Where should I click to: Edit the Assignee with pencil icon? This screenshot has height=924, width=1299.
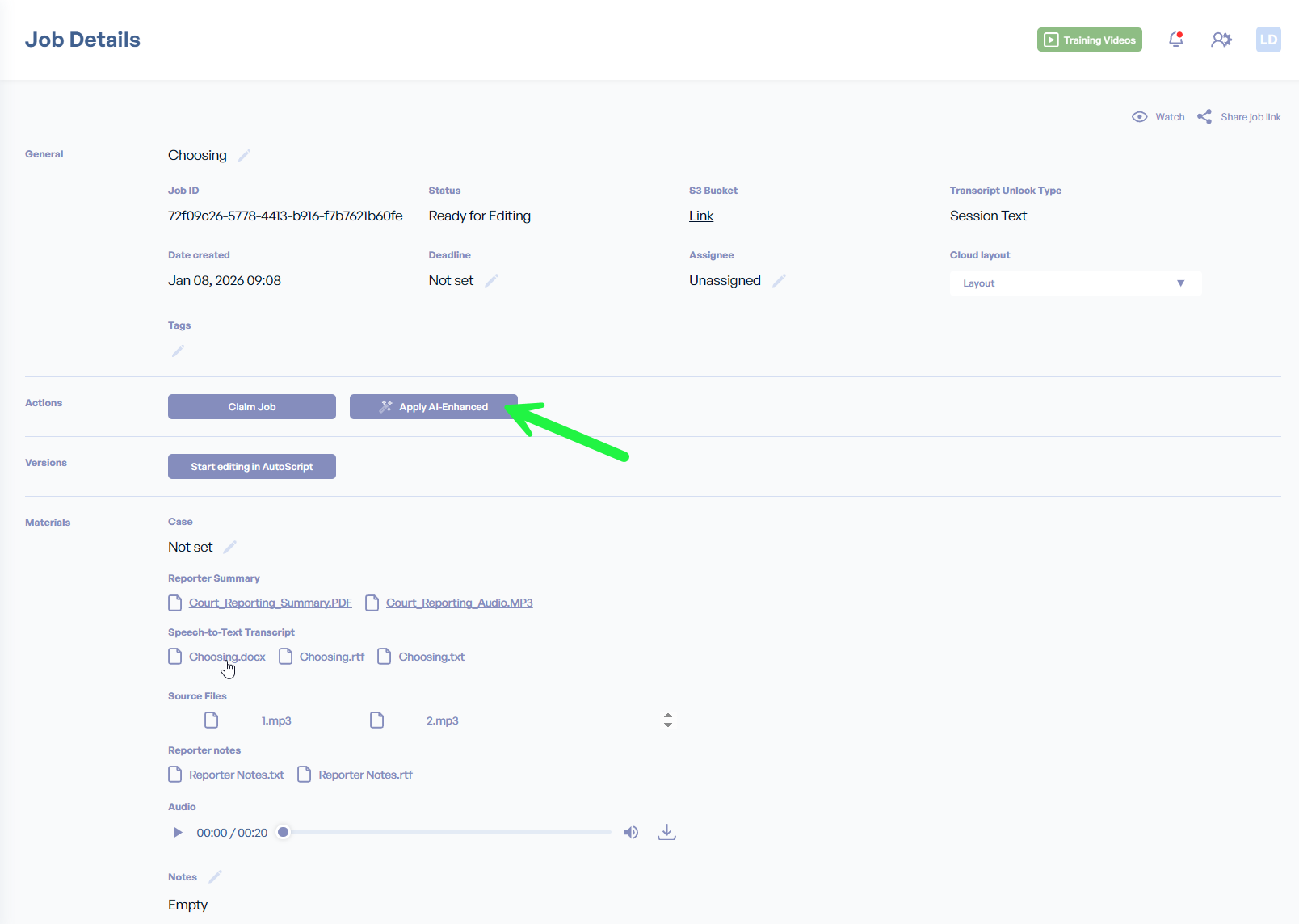point(779,280)
